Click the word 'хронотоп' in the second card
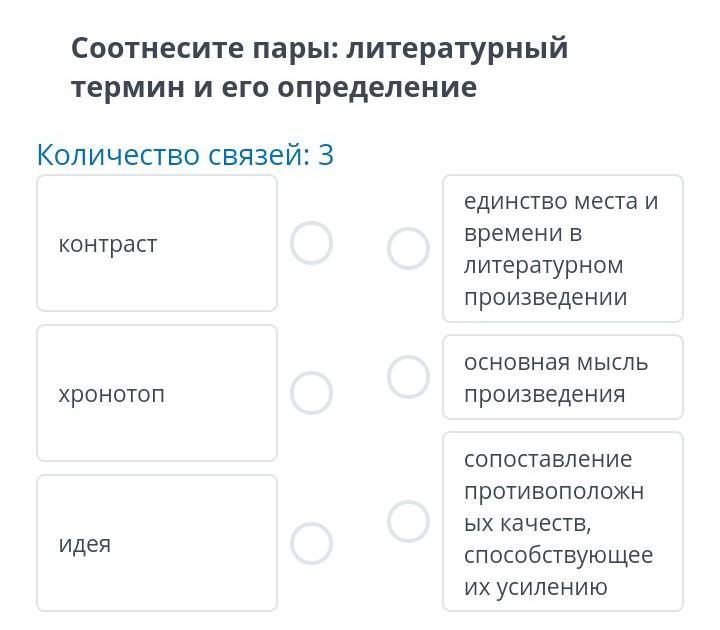The height and width of the screenshot is (630, 720). (x=111, y=394)
